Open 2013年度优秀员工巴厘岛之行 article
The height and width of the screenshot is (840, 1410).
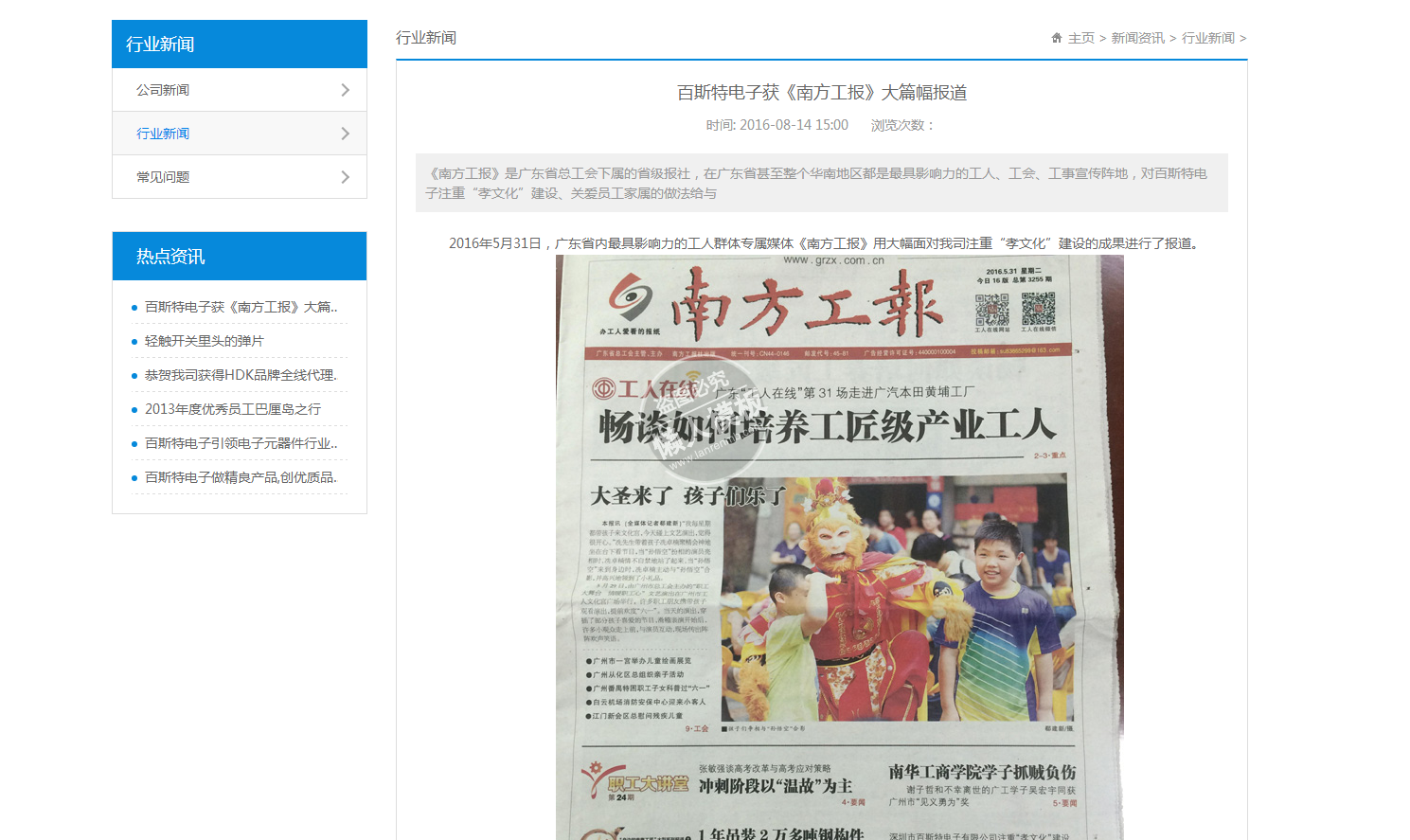tap(233, 409)
